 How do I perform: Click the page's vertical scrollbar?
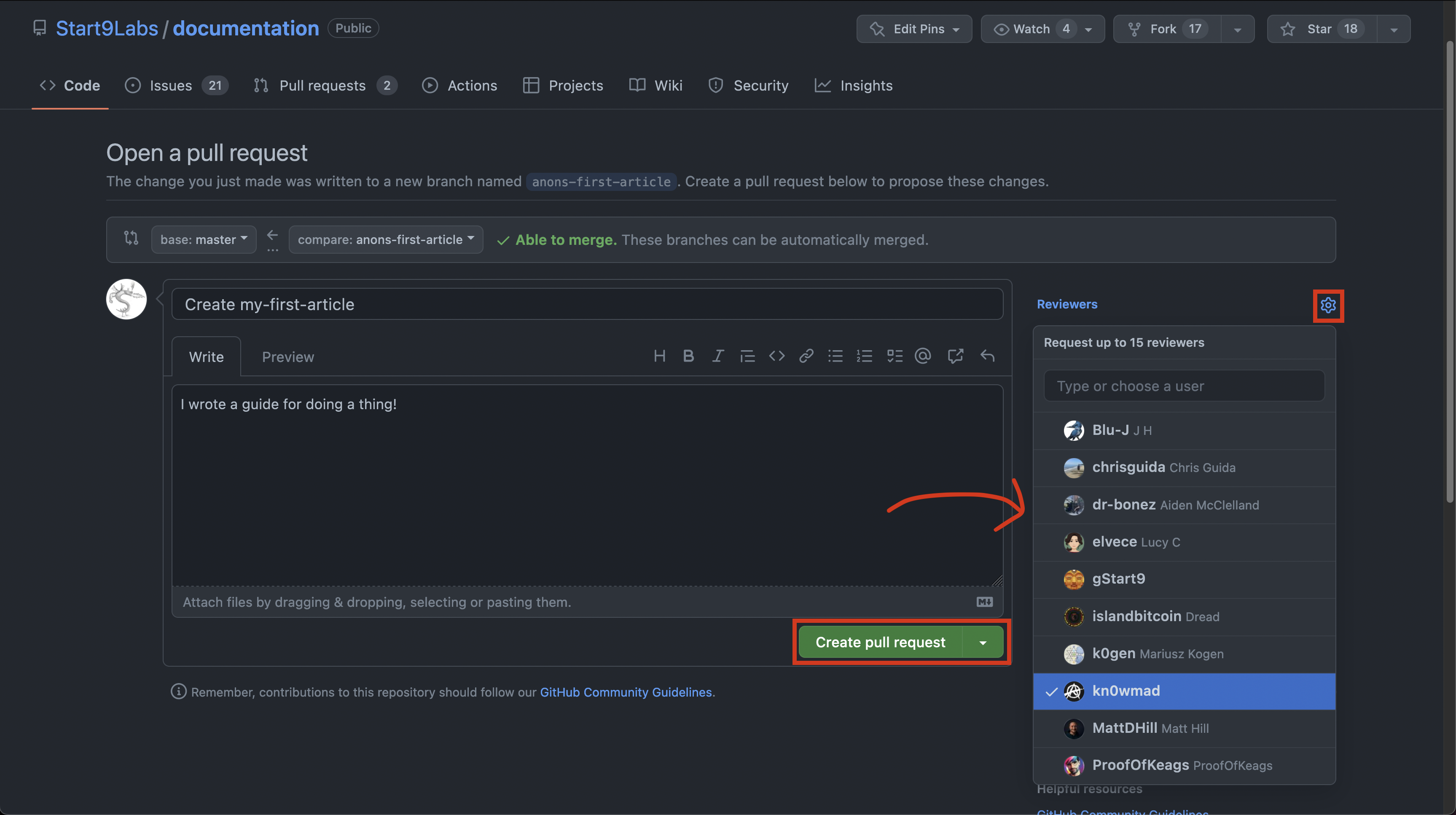pos(1451,271)
